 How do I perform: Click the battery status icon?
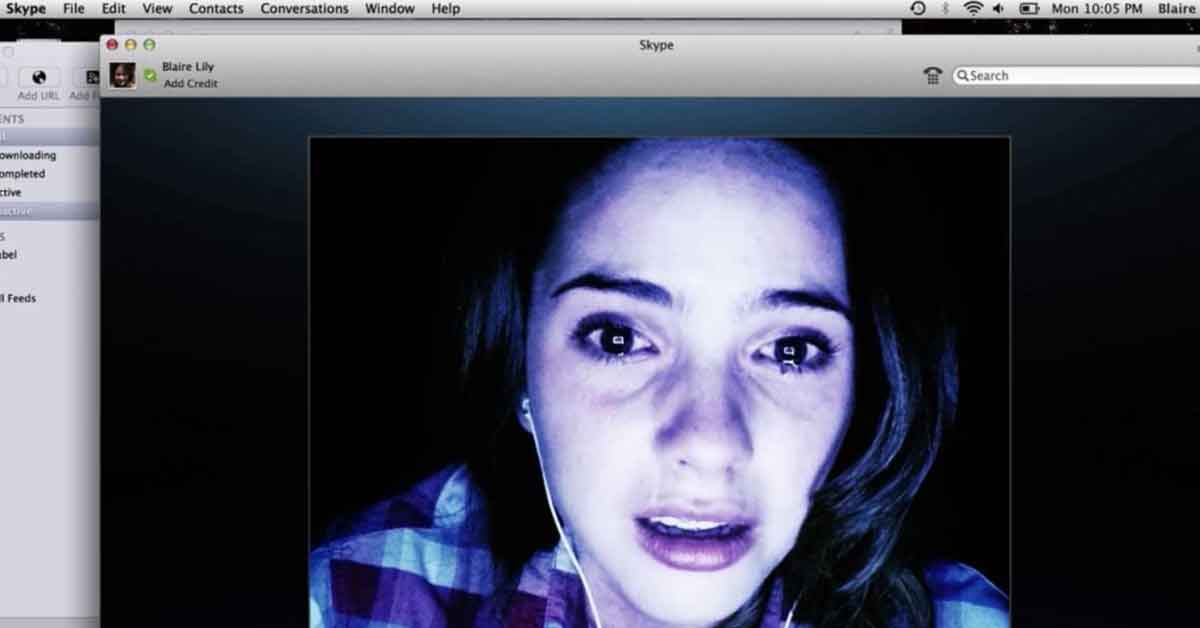point(1028,8)
